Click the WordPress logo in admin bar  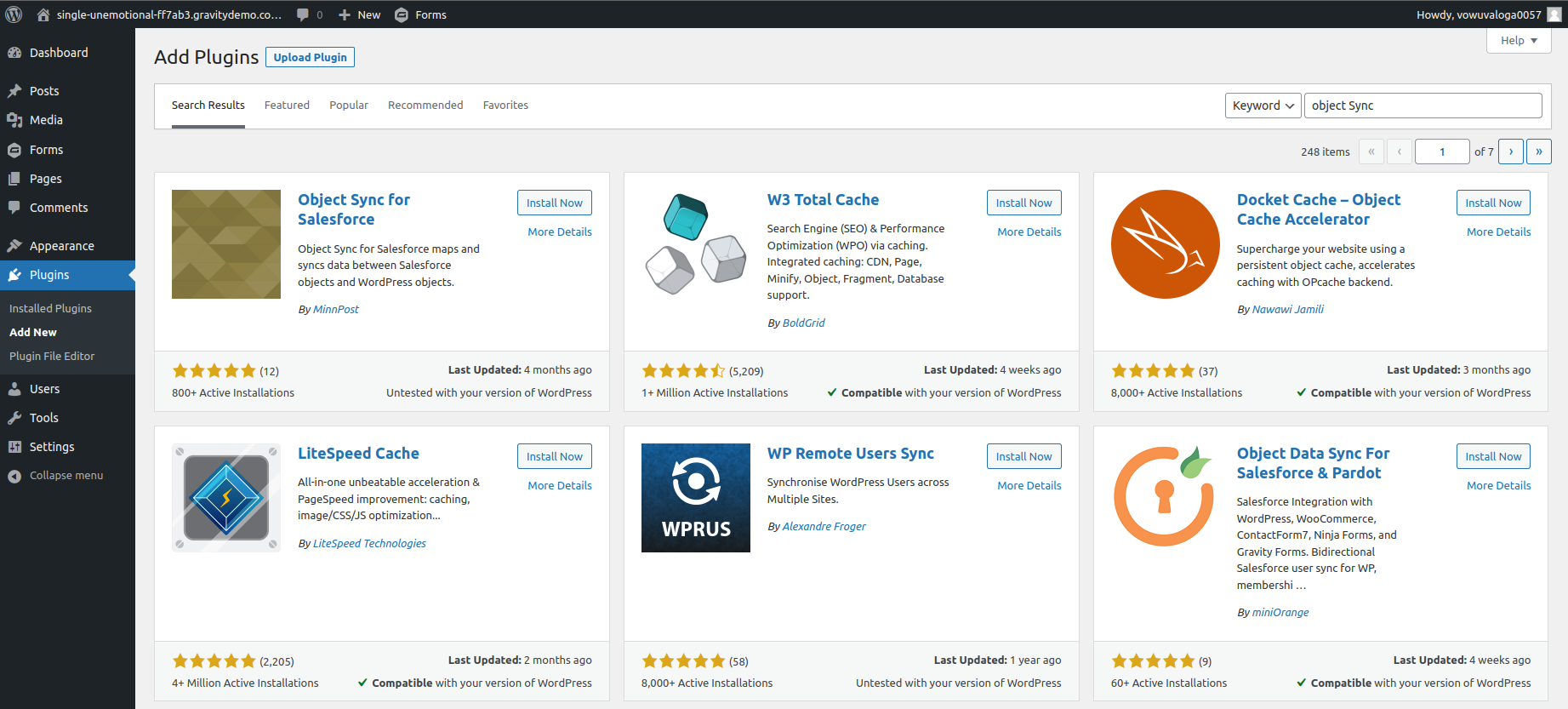coord(14,14)
